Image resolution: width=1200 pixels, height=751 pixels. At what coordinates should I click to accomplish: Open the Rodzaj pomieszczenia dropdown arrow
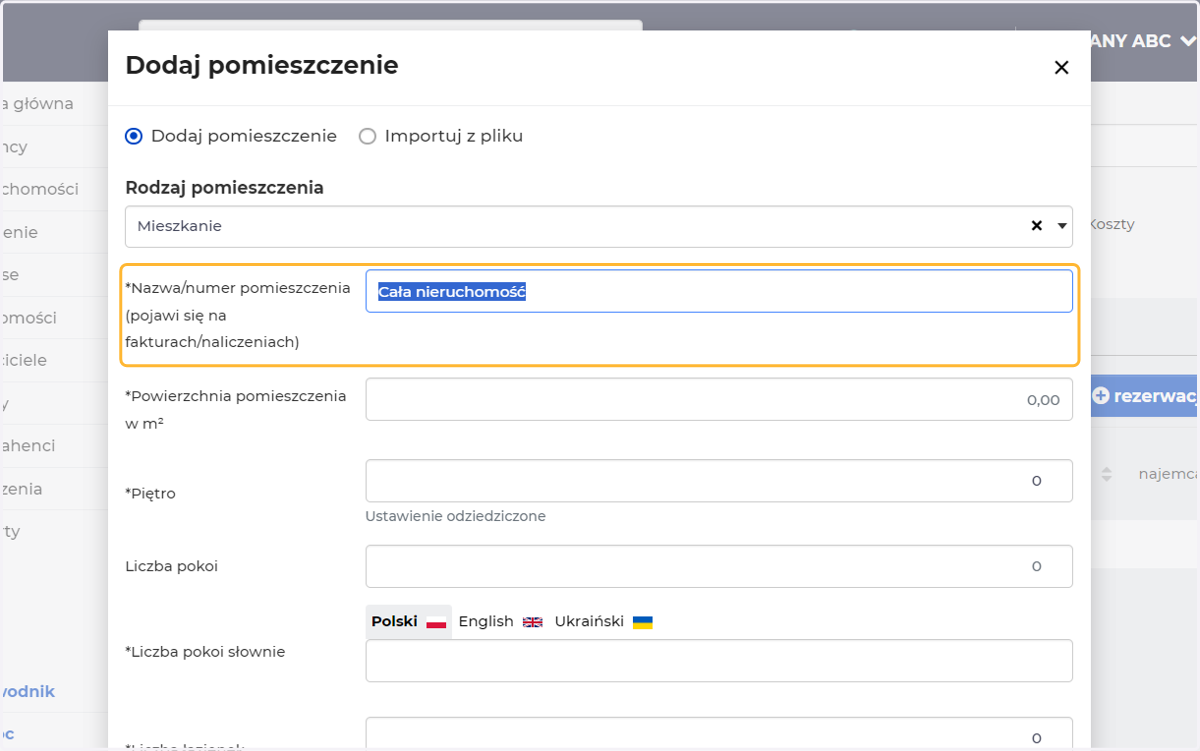pyautogui.click(x=1062, y=226)
